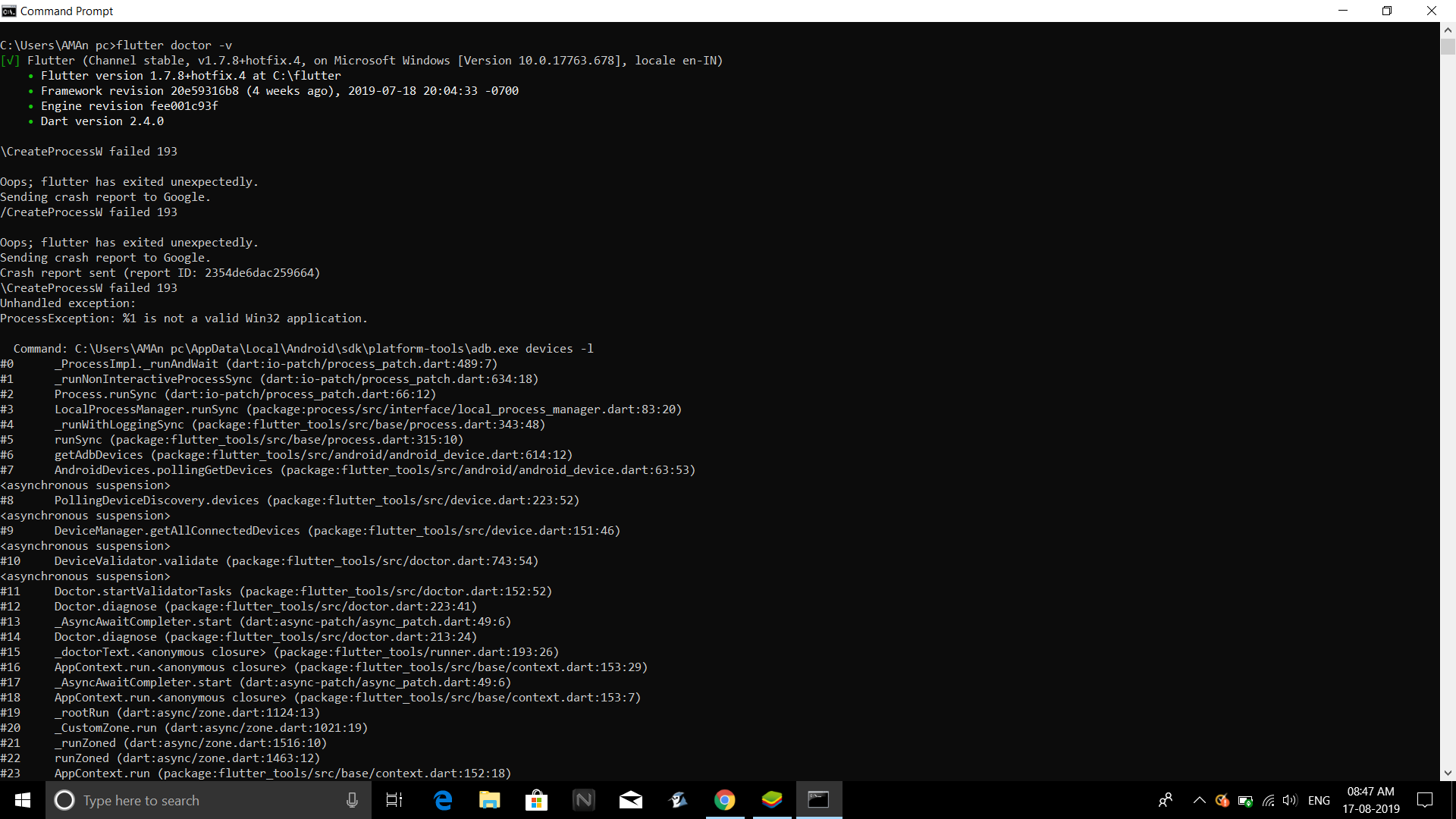This screenshot has width=1456, height=819.
Task: Launch the Microsoft Store
Action: coord(536,800)
